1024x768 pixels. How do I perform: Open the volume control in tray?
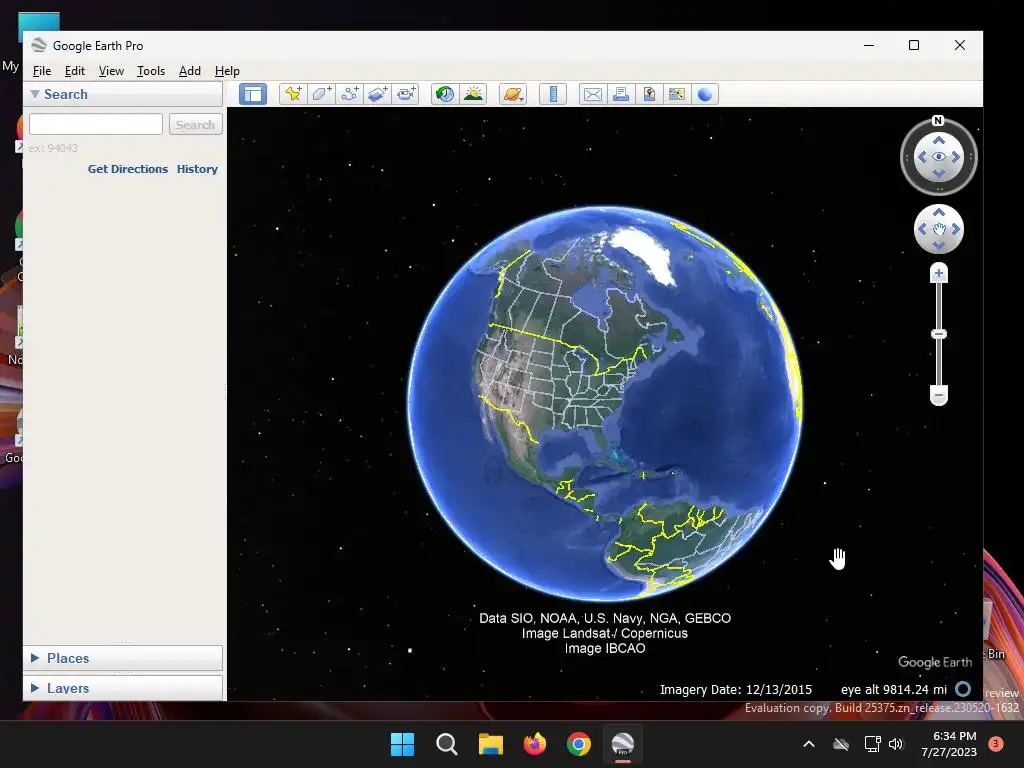pos(896,744)
